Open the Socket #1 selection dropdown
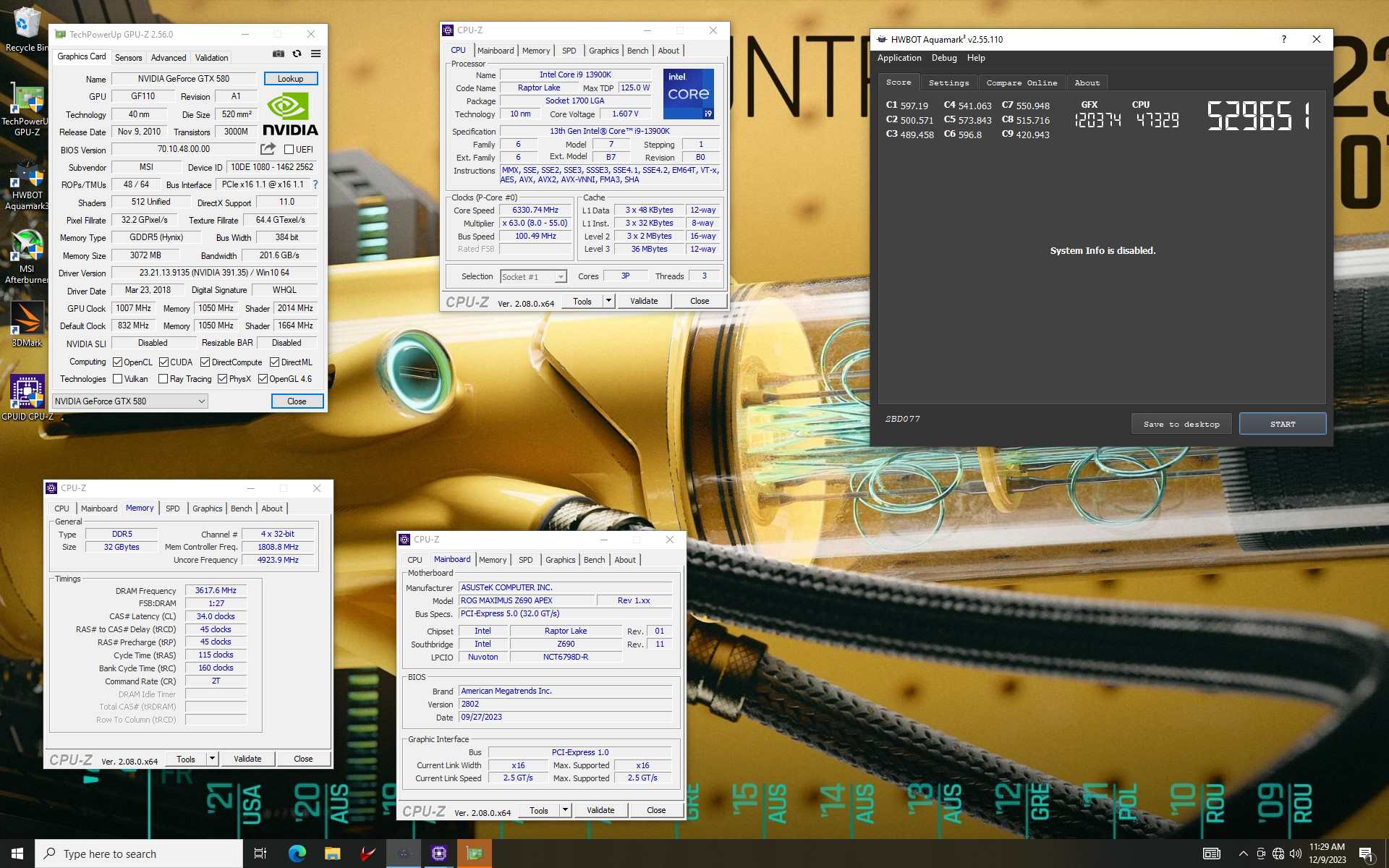The height and width of the screenshot is (868, 1389). 533,276
